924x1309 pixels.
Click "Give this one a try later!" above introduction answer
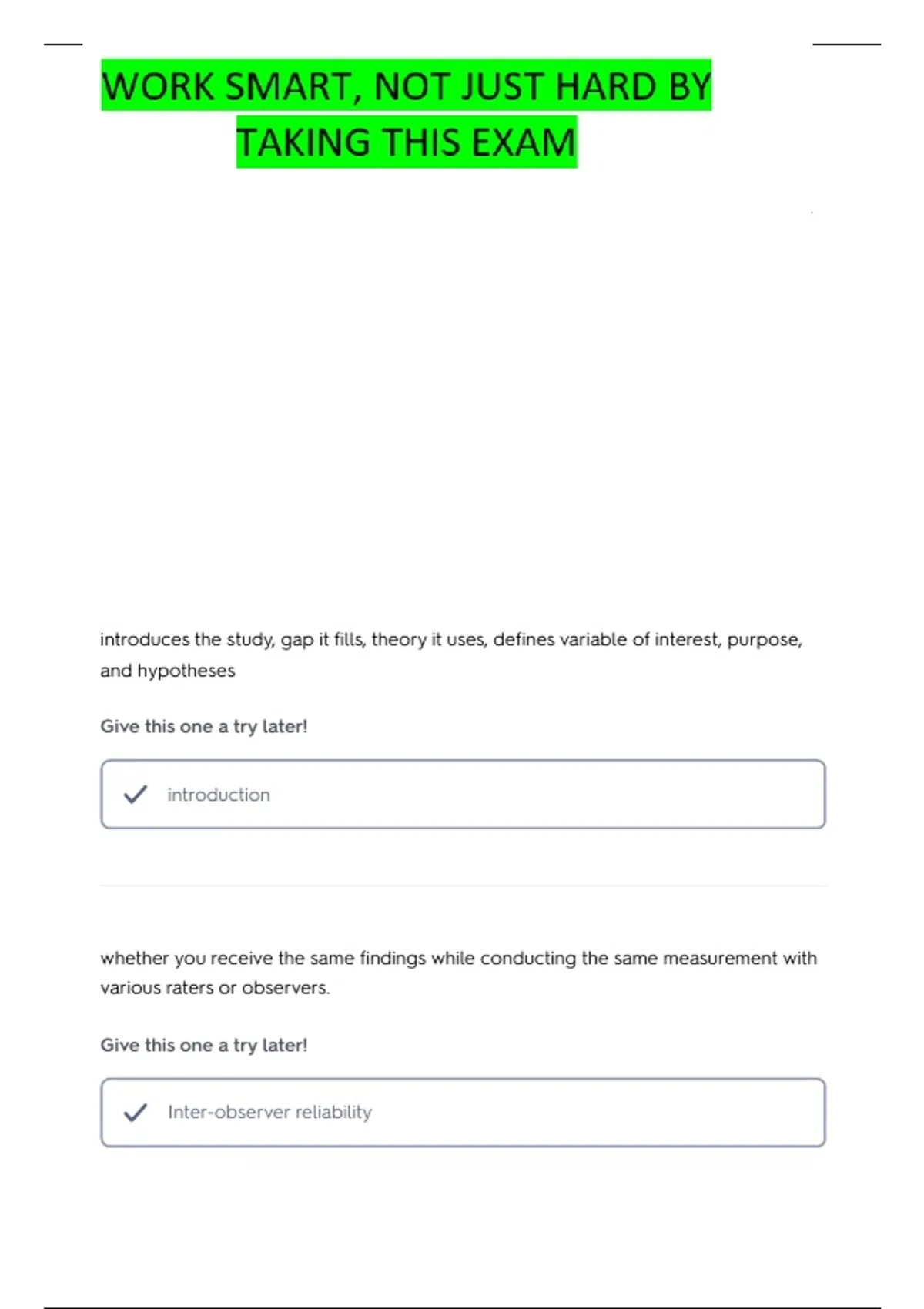pos(204,727)
